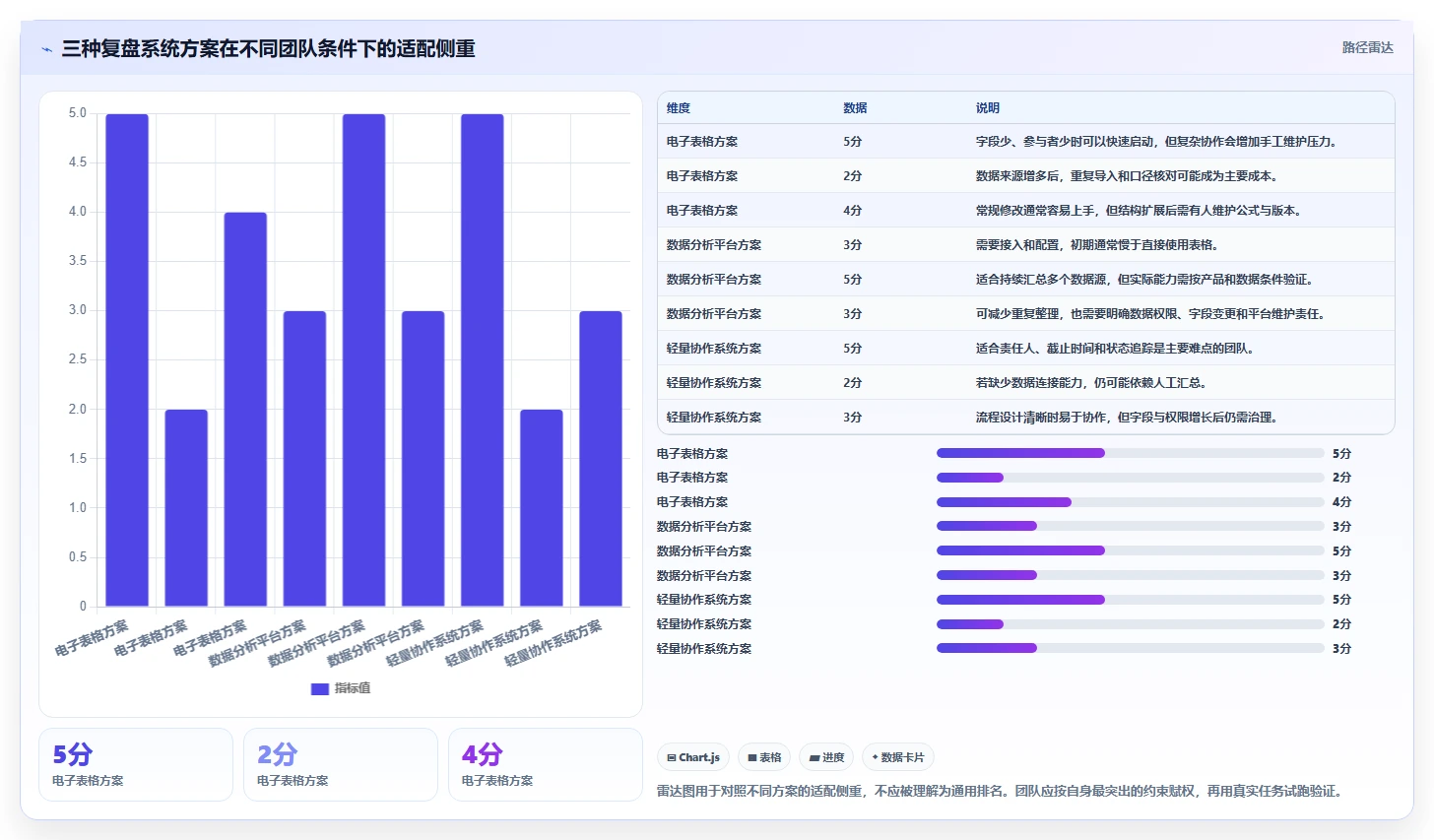Screen dimensions: 1434x840
Task: Select the Chart.js tag
Action: 693,757
